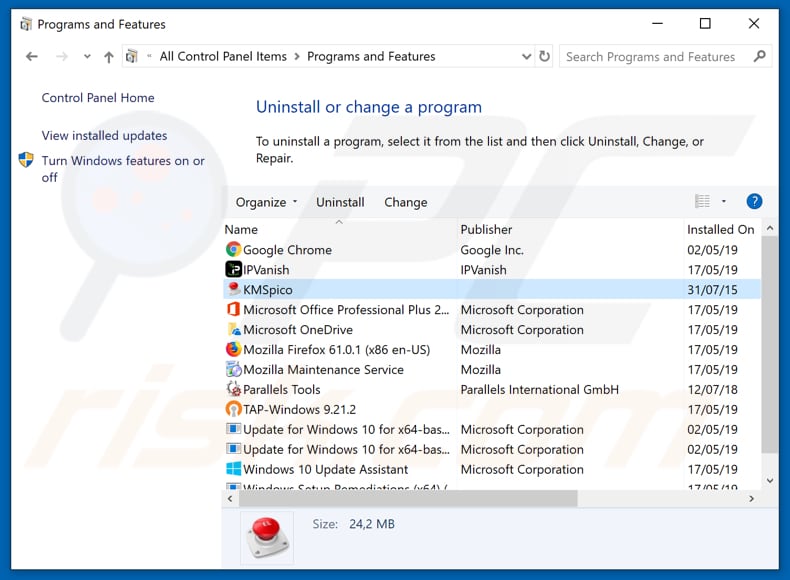Click Programs and Features breadcrumb
This screenshot has width=790, height=580.
pyautogui.click(x=371, y=56)
